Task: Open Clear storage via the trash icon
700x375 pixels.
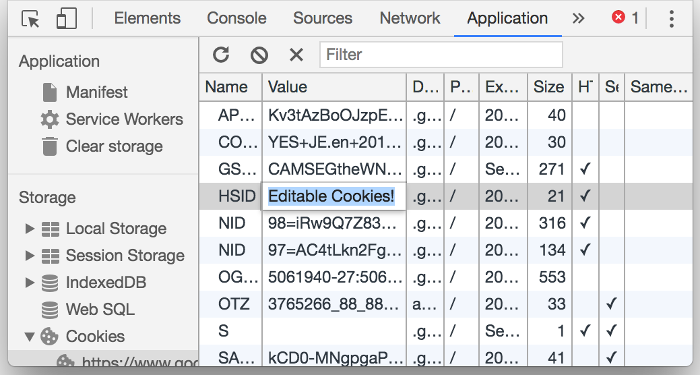Action: 50,146
